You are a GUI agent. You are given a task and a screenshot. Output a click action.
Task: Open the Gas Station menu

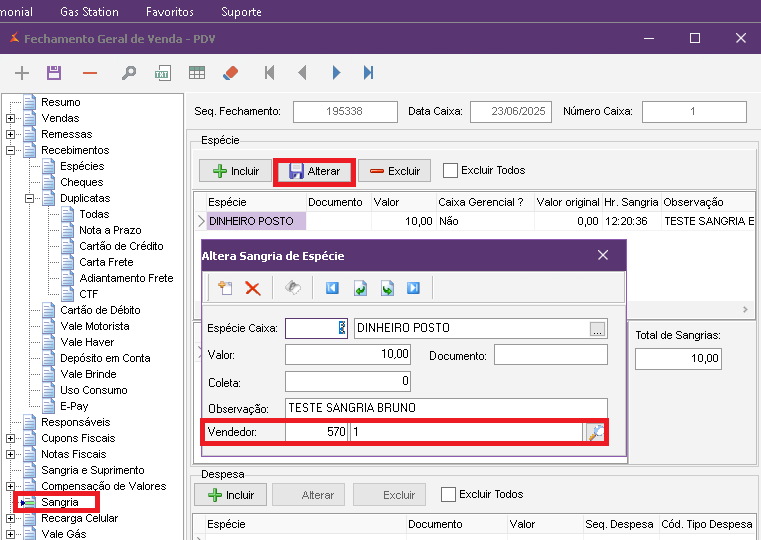point(89,12)
